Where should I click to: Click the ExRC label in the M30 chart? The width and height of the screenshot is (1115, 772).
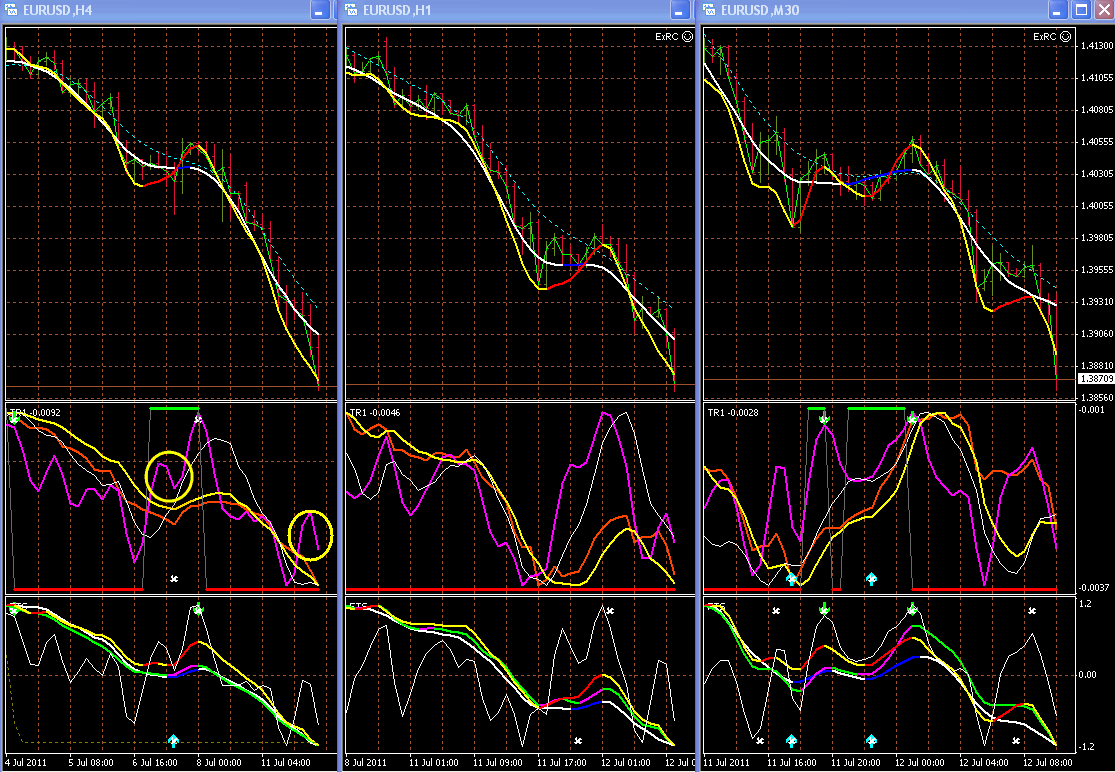click(1045, 37)
